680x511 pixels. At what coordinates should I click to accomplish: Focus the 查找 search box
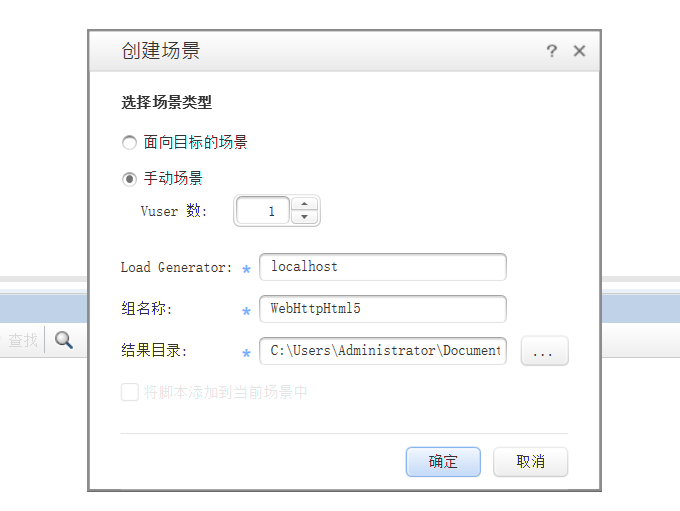click(22, 340)
